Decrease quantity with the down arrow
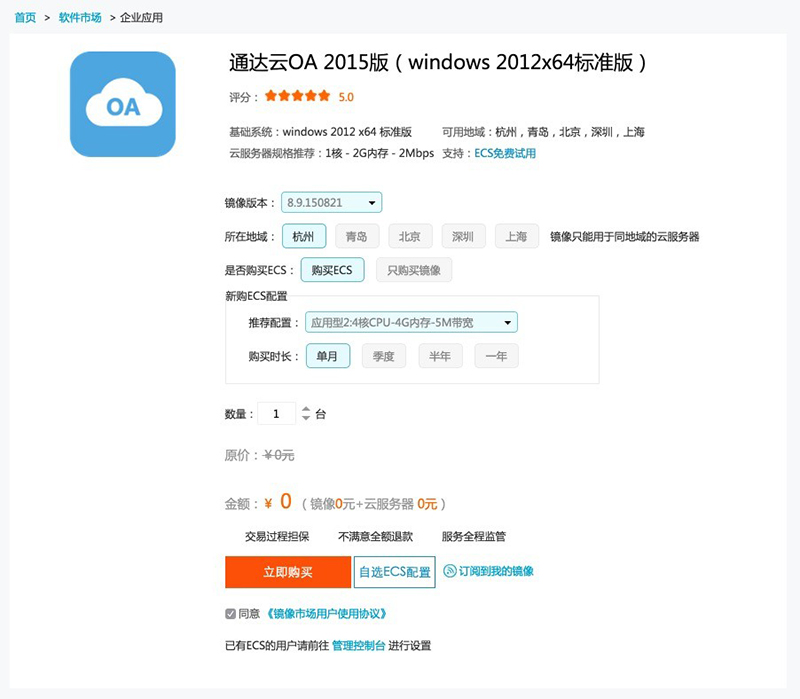The width and height of the screenshot is (800, 699). coord(306,417)
